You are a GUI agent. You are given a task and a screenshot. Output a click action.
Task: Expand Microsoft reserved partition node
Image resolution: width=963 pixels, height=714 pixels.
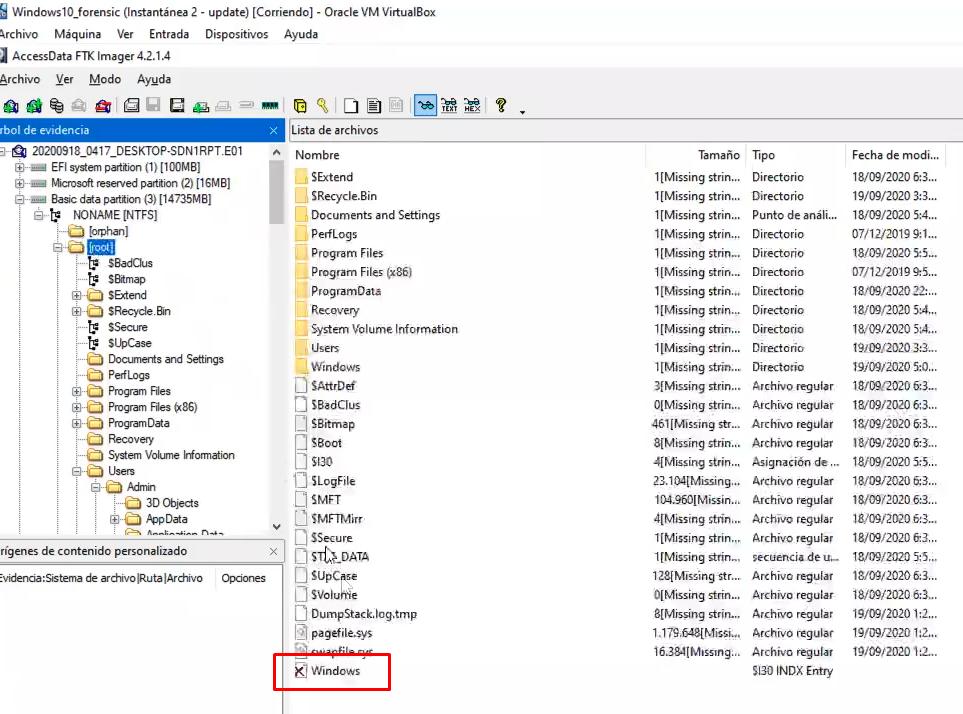20,183
